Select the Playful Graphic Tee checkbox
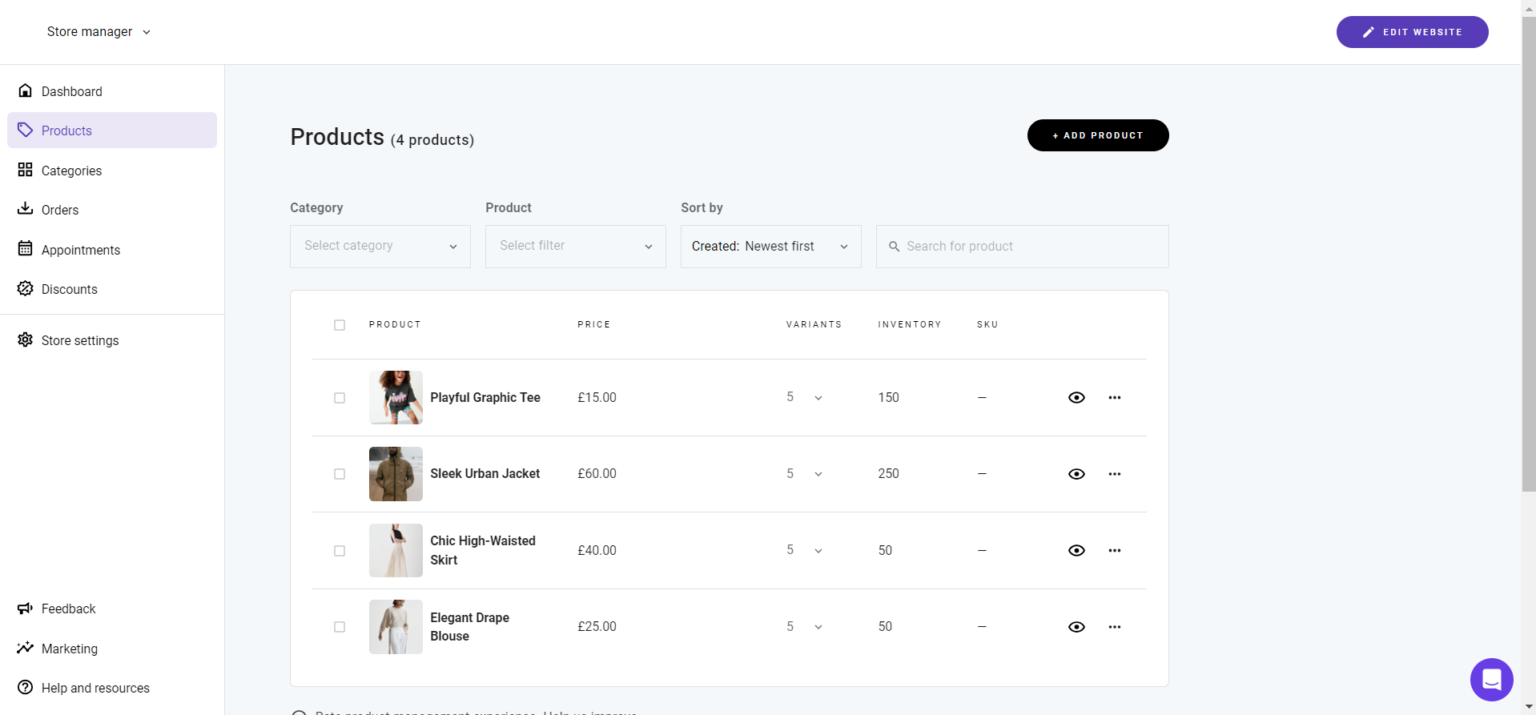Viewport: 1536px width, 715px height. point(339,397)
